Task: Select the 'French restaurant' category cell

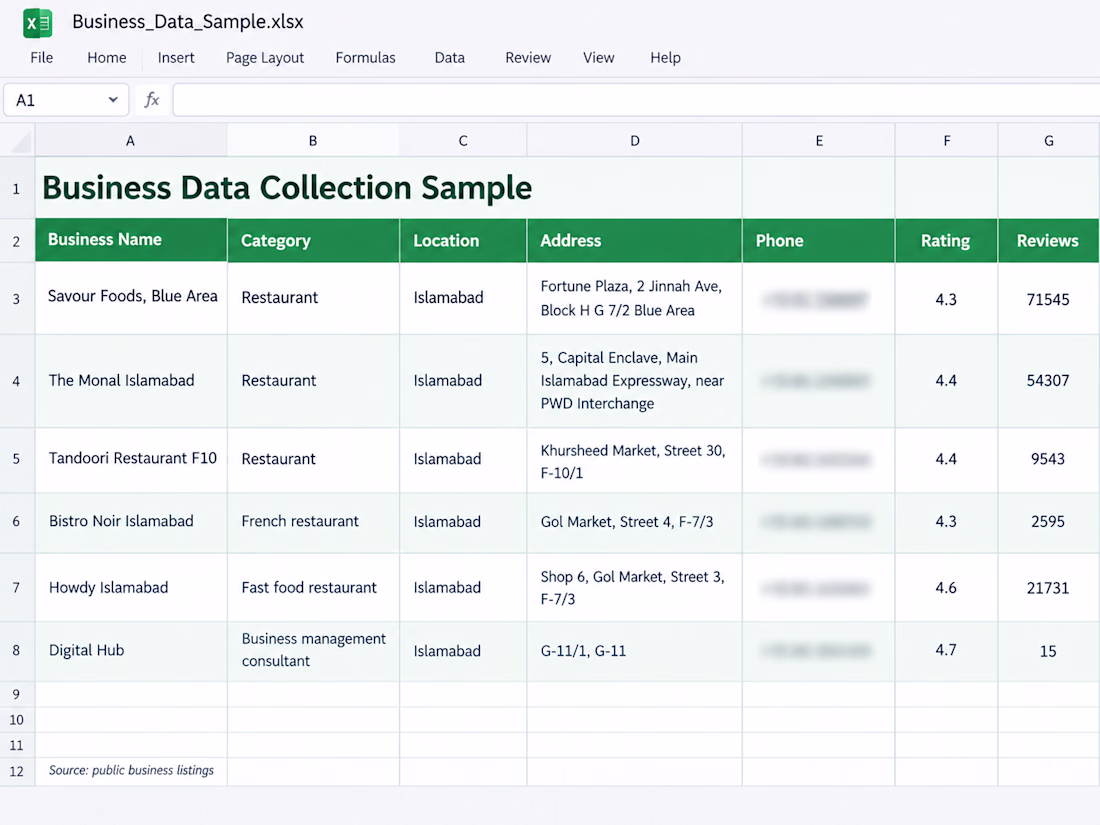Action: click(314, 522)
